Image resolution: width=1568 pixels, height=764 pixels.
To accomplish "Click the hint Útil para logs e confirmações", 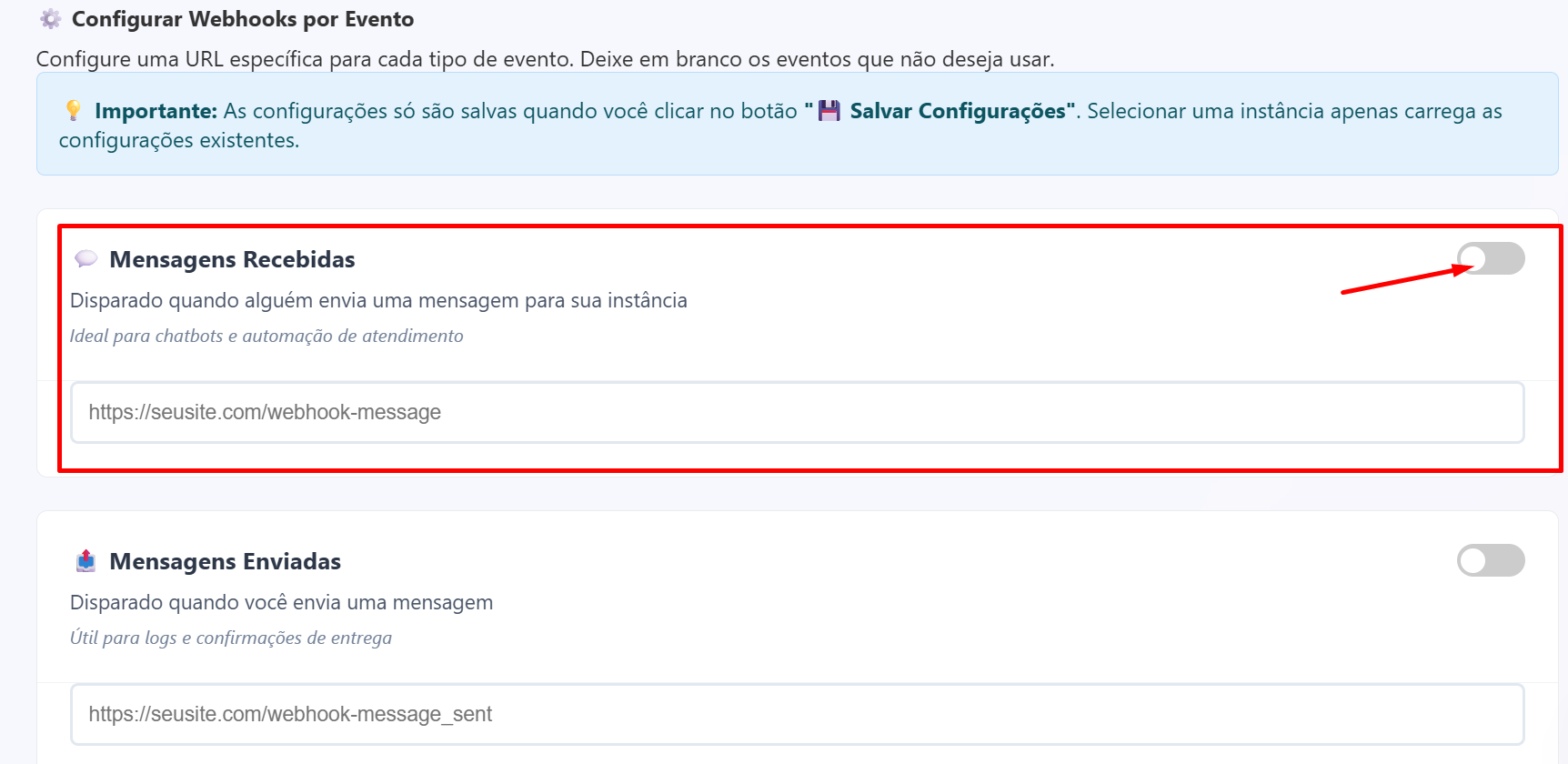I will pos(231,638).
